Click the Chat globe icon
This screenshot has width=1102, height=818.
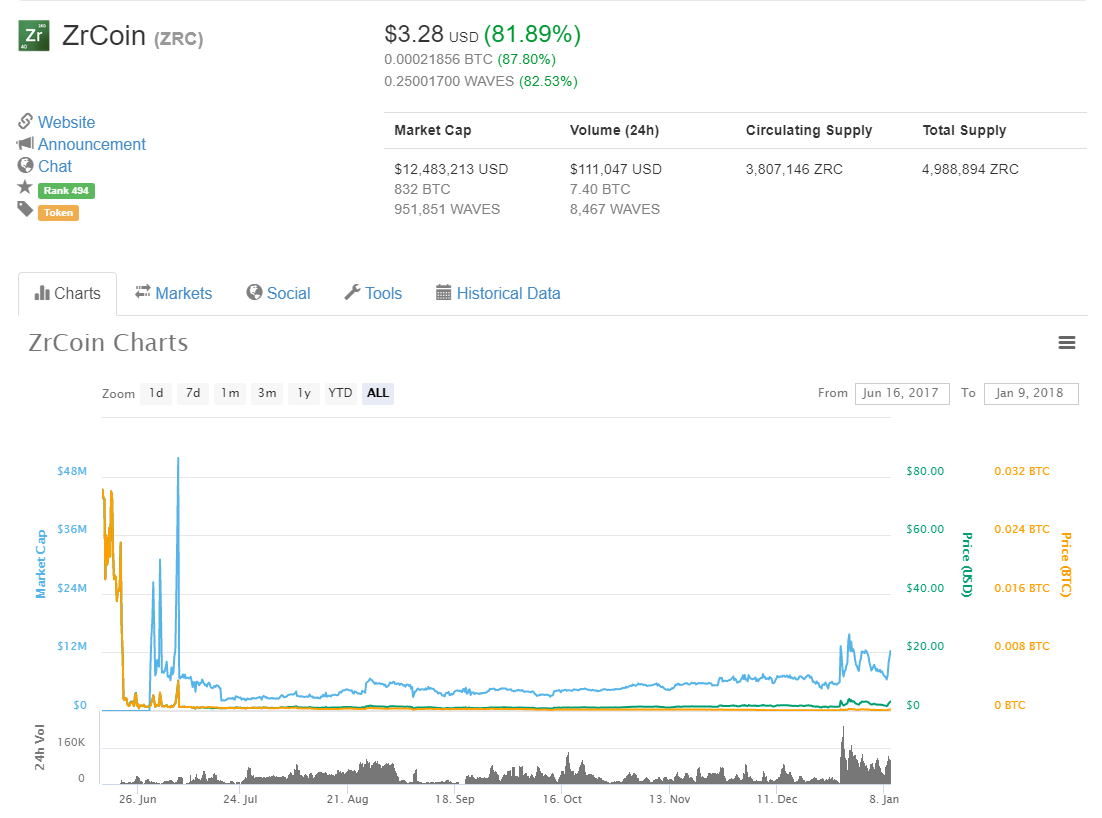[25, 166]
